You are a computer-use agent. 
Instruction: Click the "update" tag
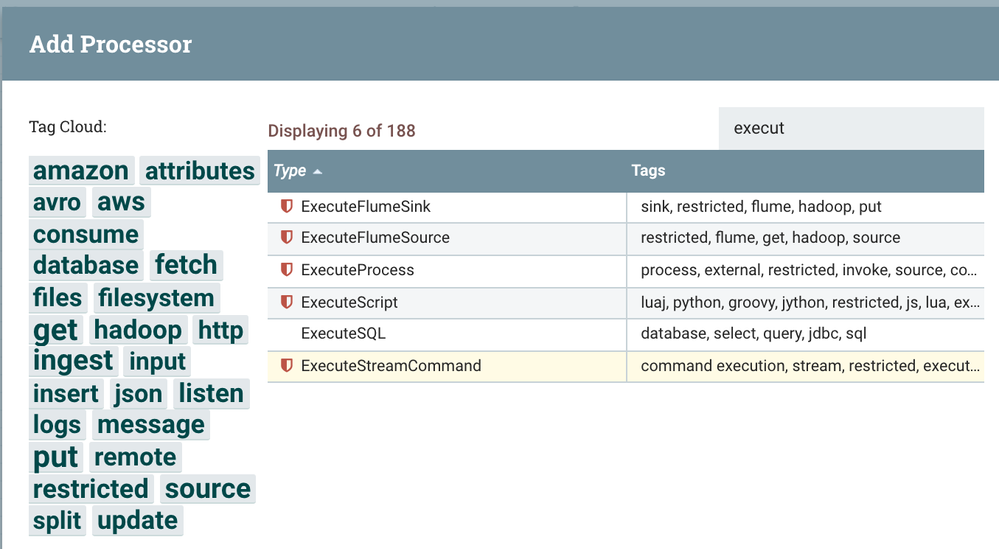tap(138, 521)
